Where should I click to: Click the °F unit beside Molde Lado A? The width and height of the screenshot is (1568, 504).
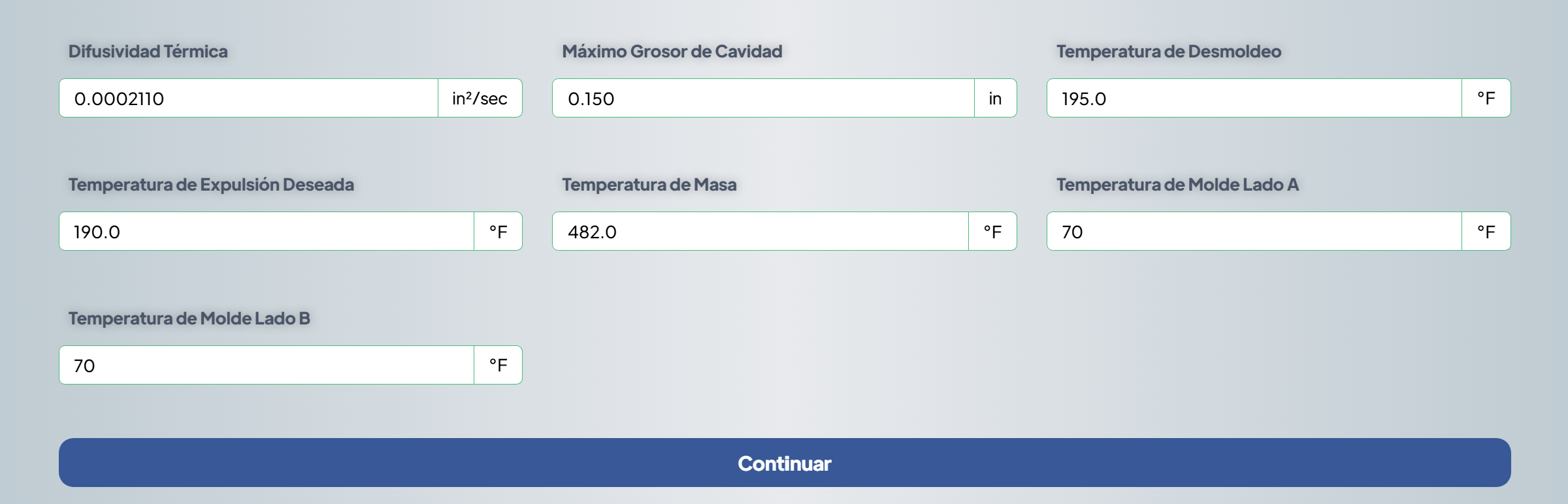(x=1486, y=232)
